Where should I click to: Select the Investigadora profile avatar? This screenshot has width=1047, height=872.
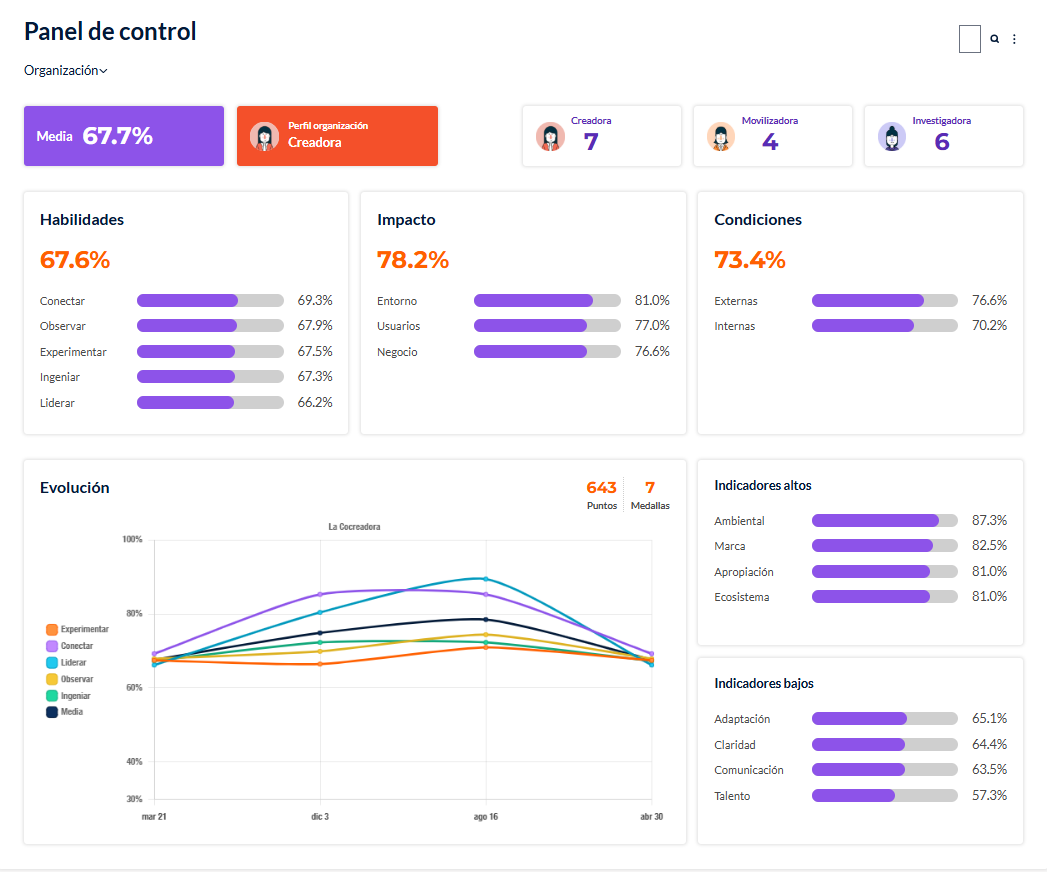(x=892, y=136)
